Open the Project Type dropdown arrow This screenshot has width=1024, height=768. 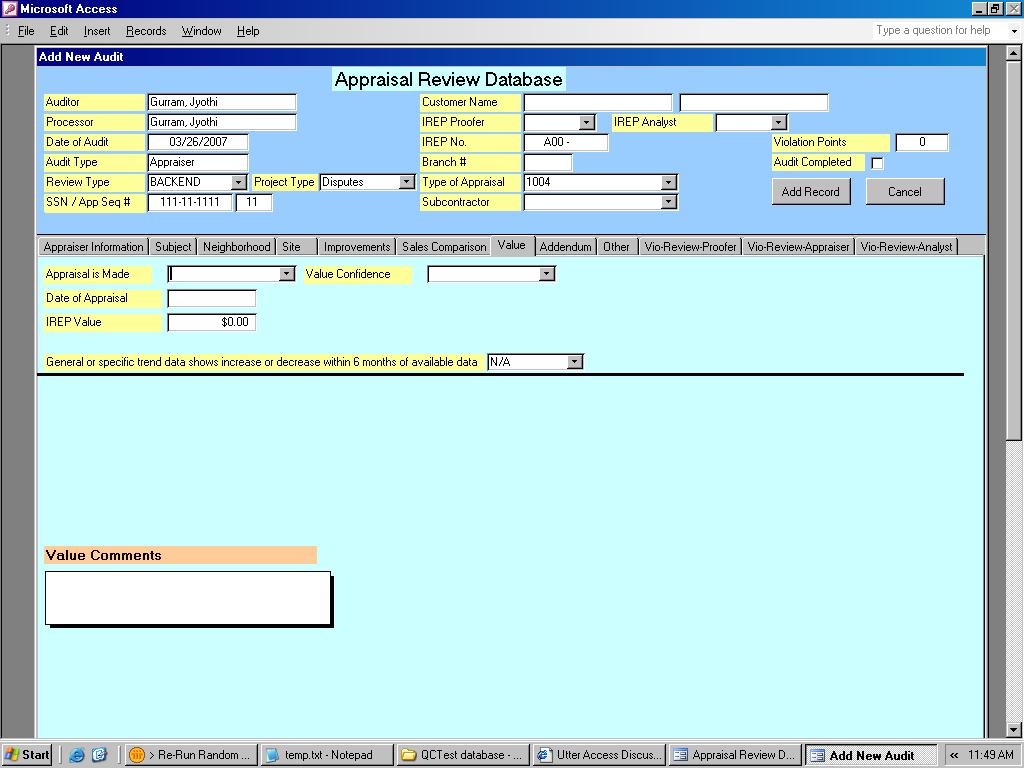[406, 182]
